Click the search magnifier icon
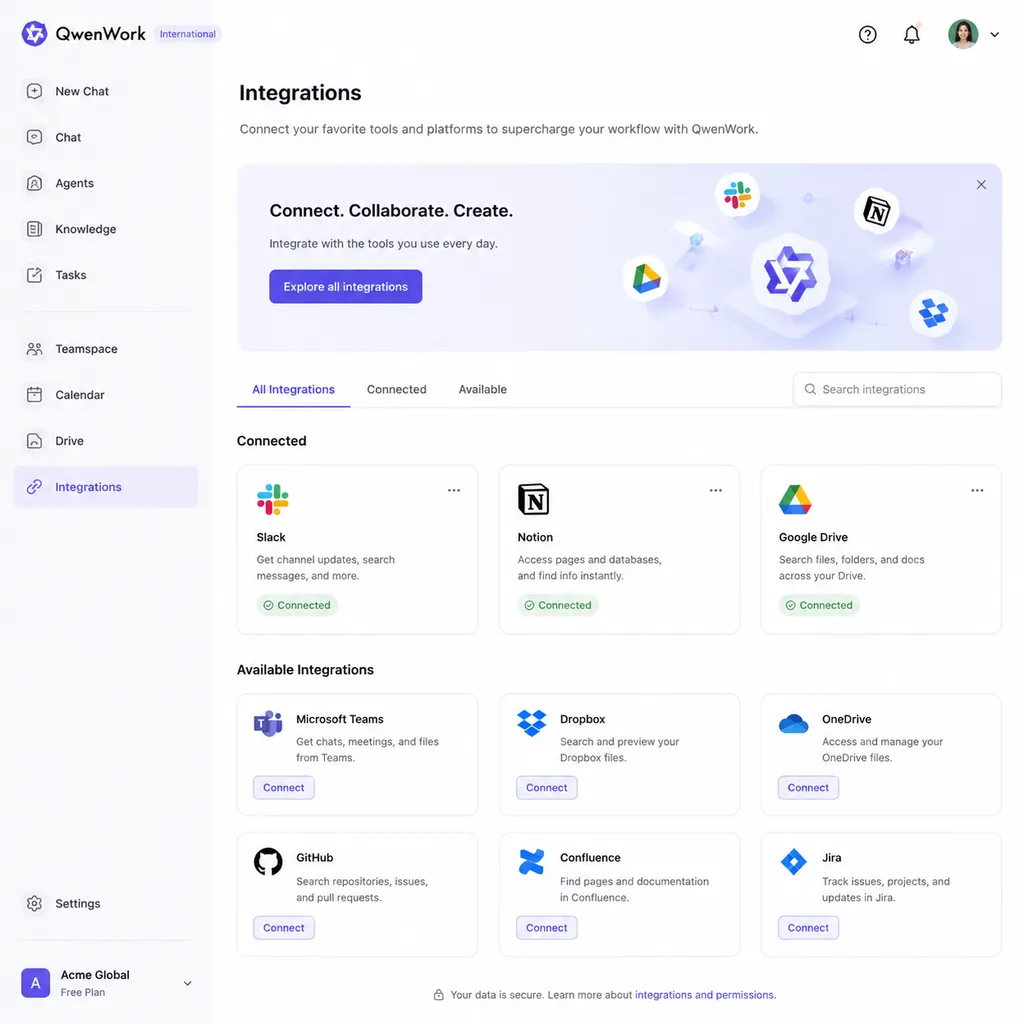This screenshot has height=1024, width=1024. pos(810,389)
